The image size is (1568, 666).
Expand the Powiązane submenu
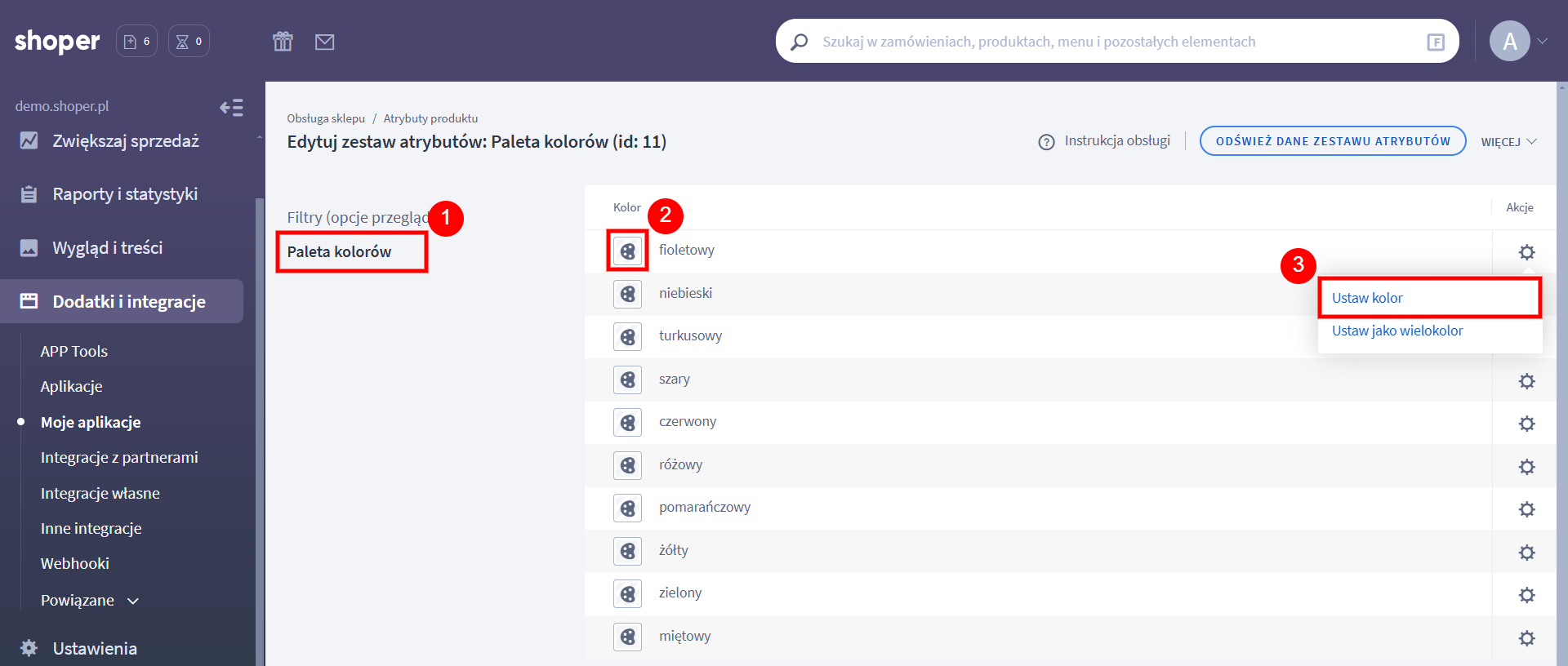point(90,601)
